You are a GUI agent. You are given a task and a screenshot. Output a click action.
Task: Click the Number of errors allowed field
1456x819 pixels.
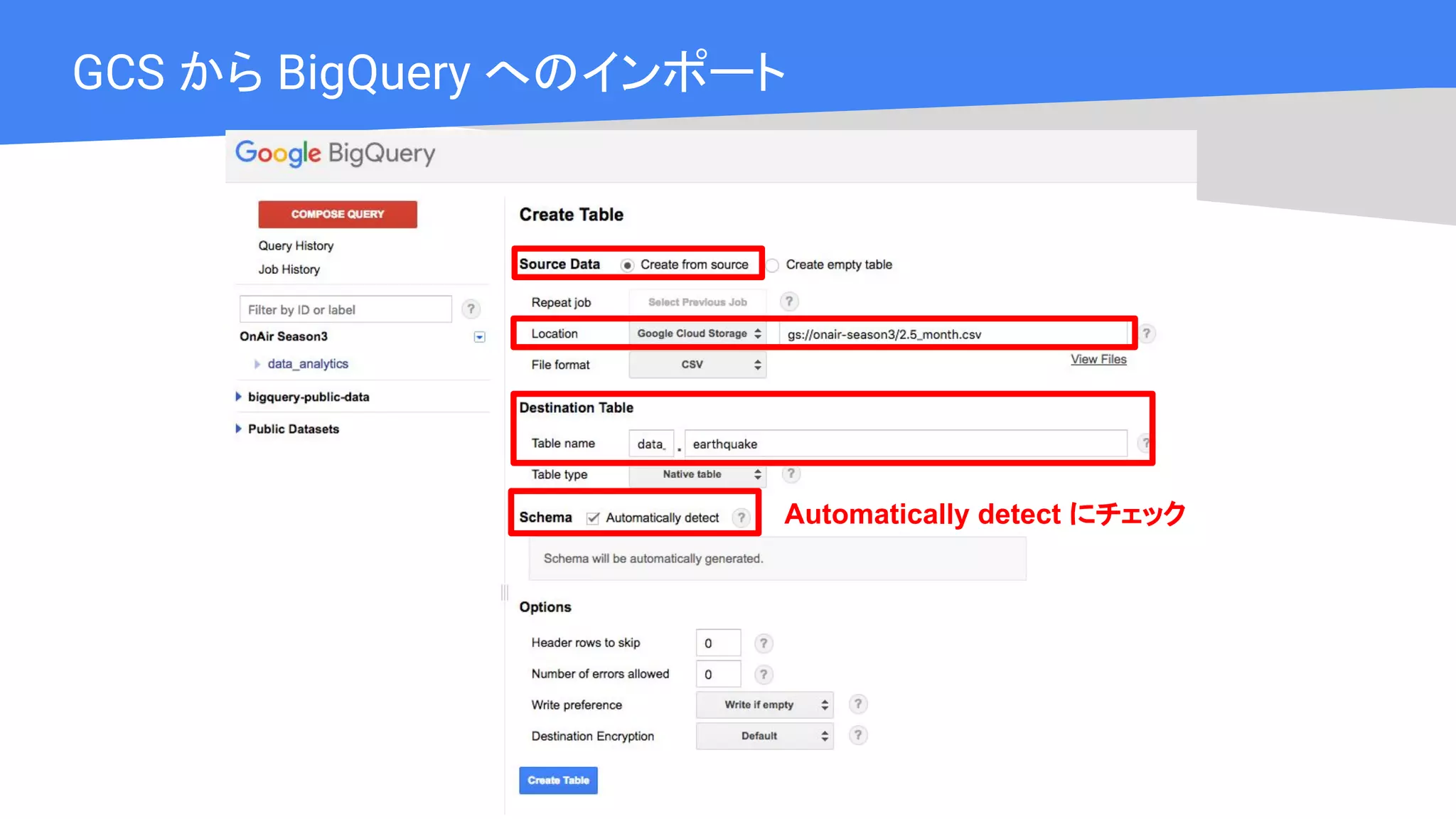tap(718, 675)
